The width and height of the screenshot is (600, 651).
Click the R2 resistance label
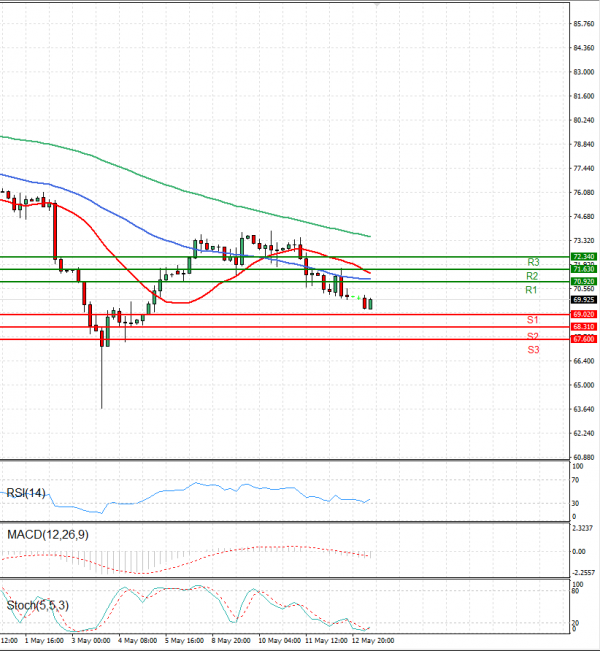pyautogui.click(x=532, y=276)
